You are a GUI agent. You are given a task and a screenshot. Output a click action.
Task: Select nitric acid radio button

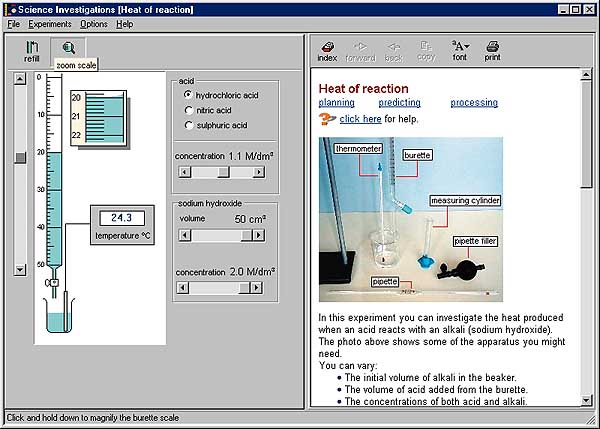(x=188, y=110)
